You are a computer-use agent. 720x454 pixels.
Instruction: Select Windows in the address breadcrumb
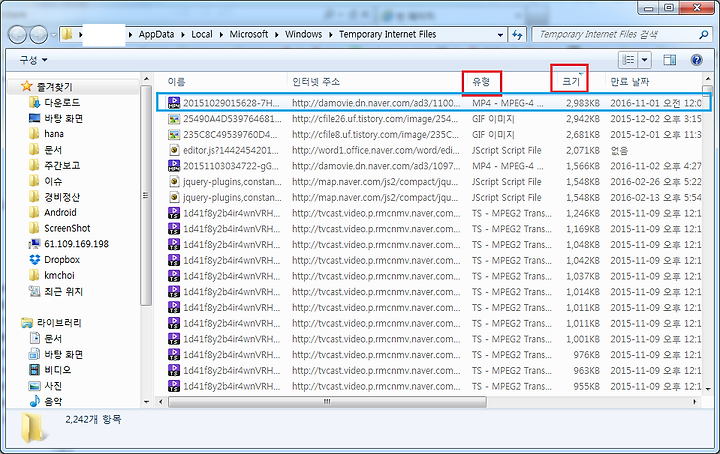pos(304,34)
